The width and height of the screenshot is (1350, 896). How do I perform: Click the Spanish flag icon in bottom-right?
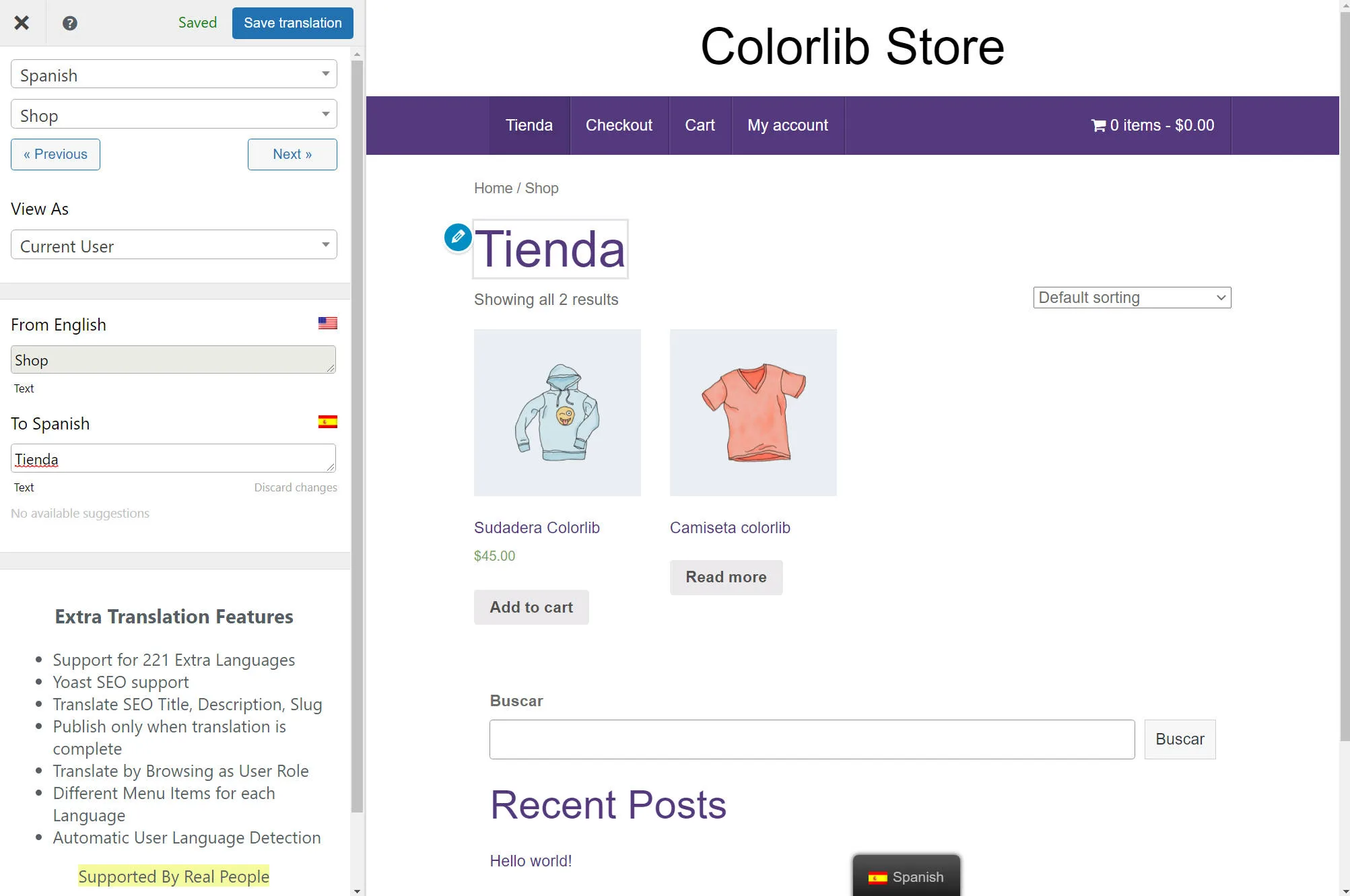coord(877,877)
